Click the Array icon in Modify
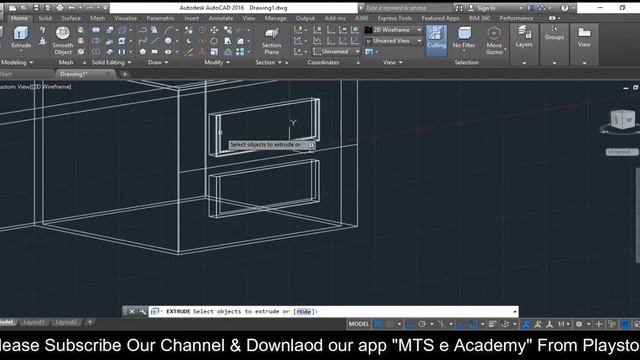 (x=240, y=52)
